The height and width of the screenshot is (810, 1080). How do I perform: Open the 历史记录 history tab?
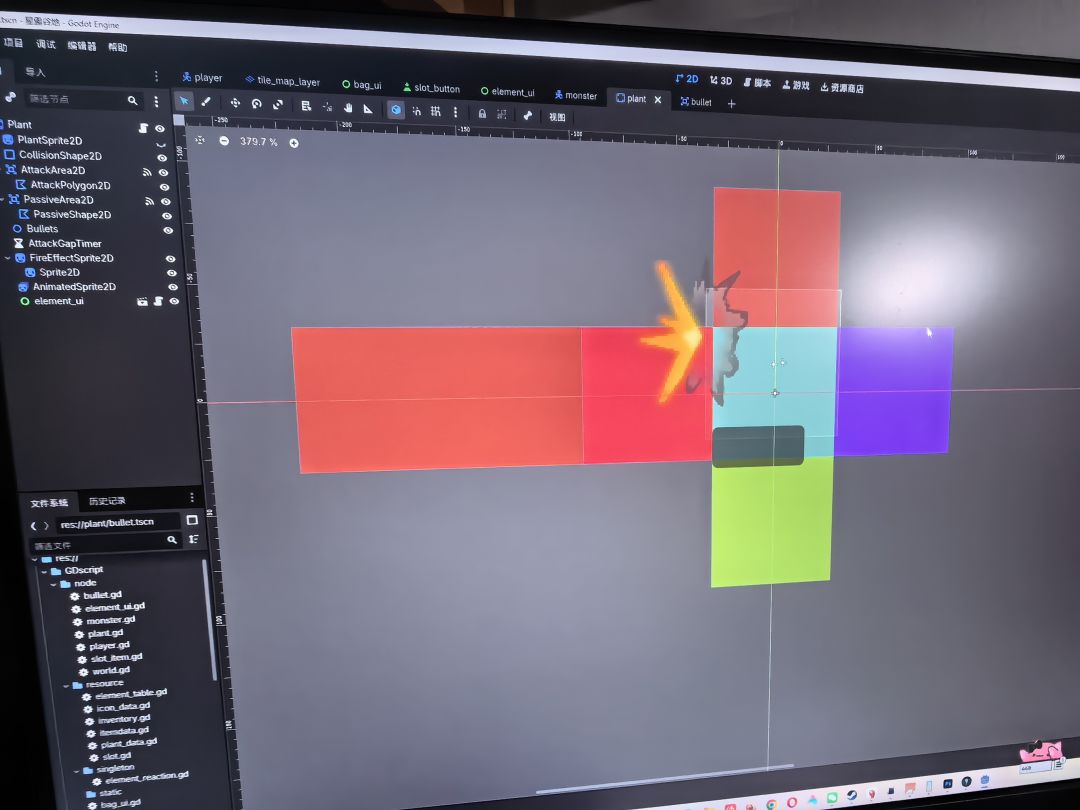(x=107, y=501)
